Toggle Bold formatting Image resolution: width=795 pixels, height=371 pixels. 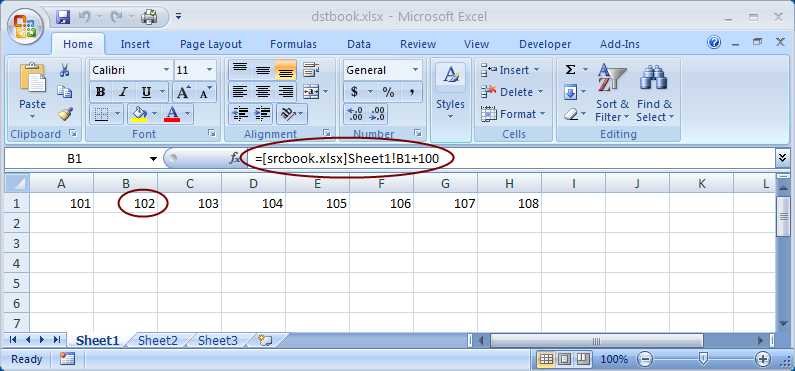[x=100, y=92]
